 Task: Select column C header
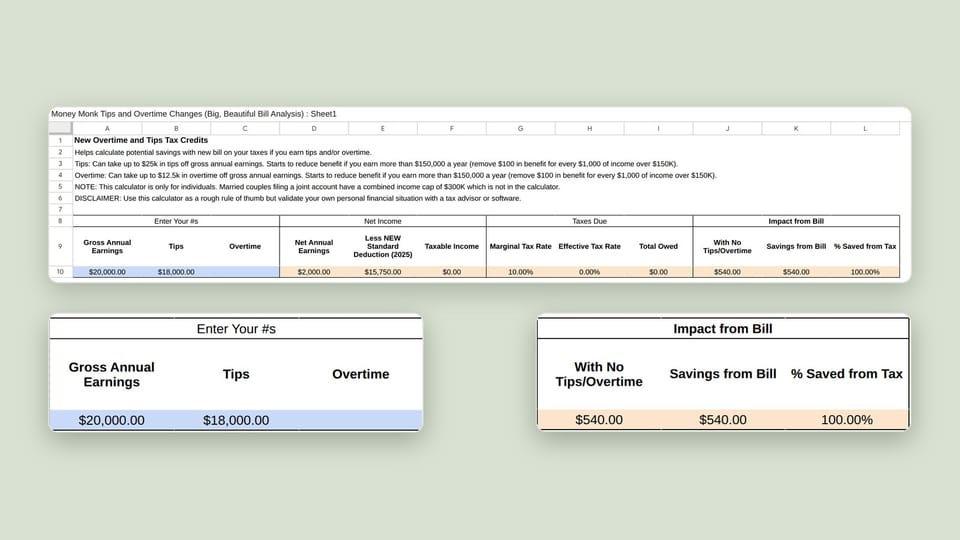click(x=245, y=129)
